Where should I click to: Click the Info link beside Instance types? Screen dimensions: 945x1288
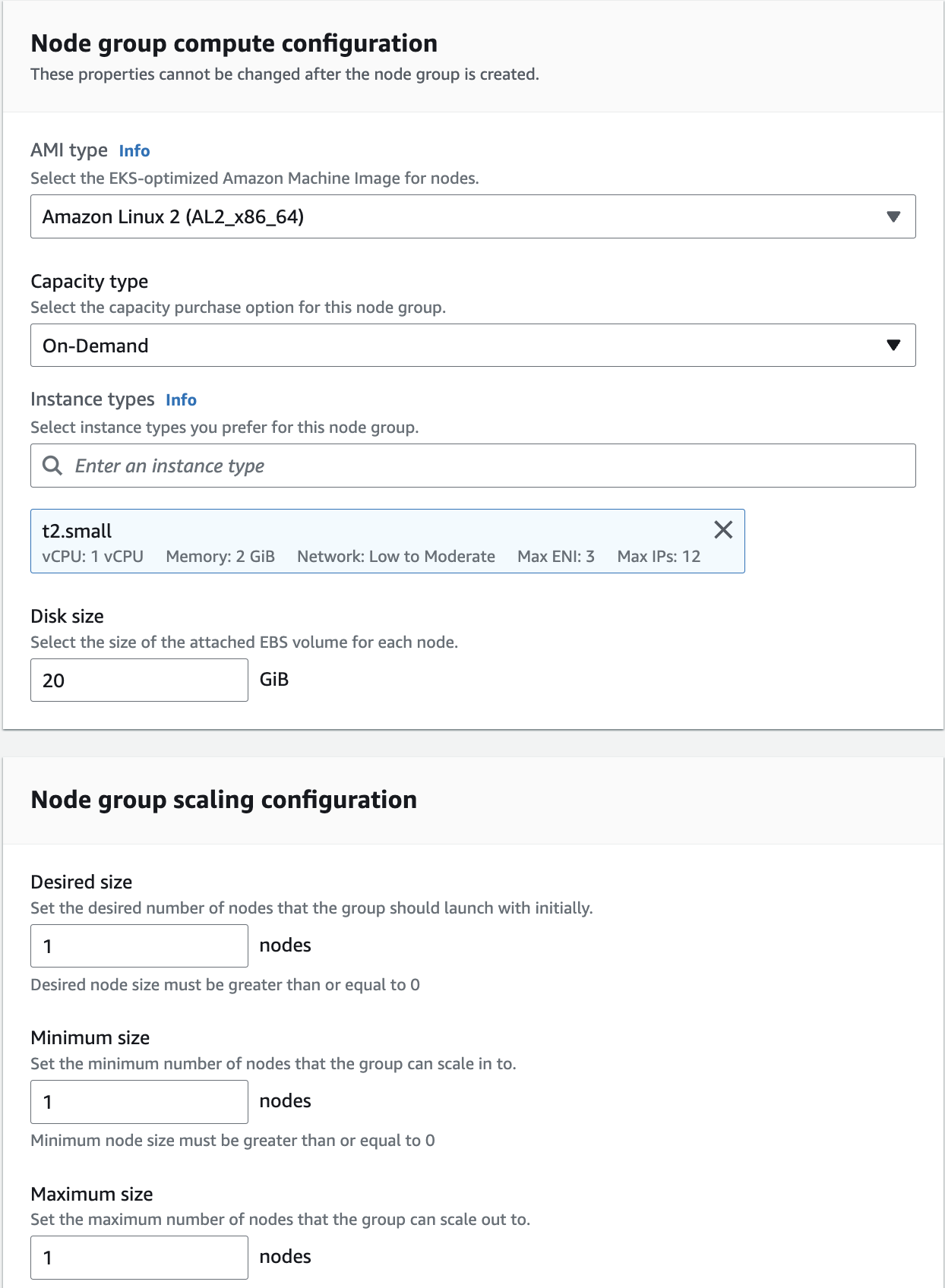181,399
